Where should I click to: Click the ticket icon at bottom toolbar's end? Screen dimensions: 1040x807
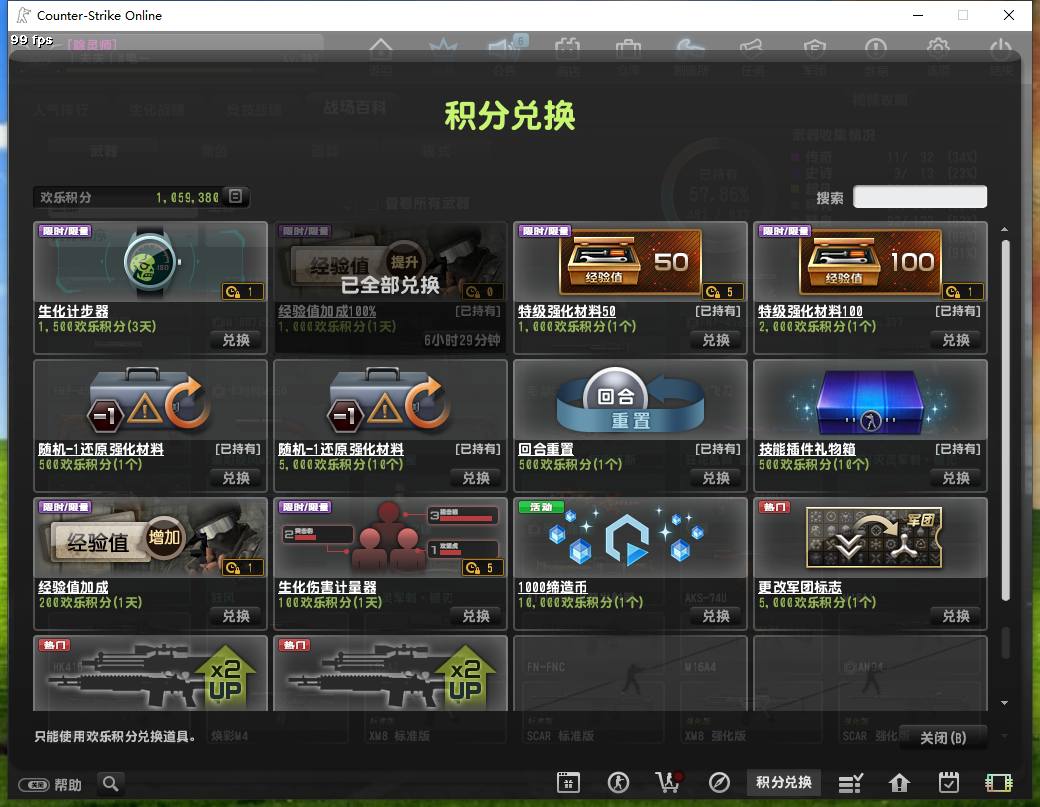[998, 783]
